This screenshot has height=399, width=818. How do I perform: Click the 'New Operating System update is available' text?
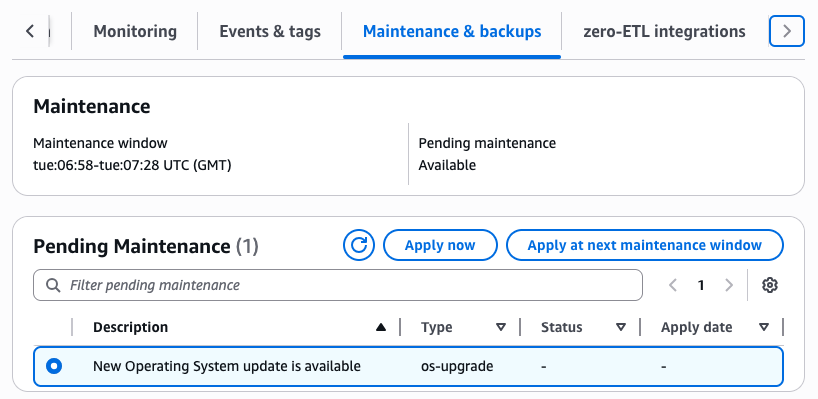[x=226, y=366]
